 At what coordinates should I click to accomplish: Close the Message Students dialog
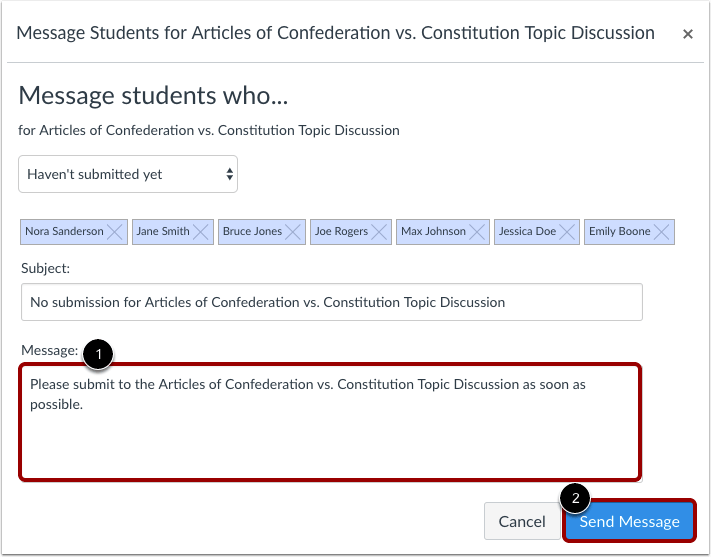(688, 34)
